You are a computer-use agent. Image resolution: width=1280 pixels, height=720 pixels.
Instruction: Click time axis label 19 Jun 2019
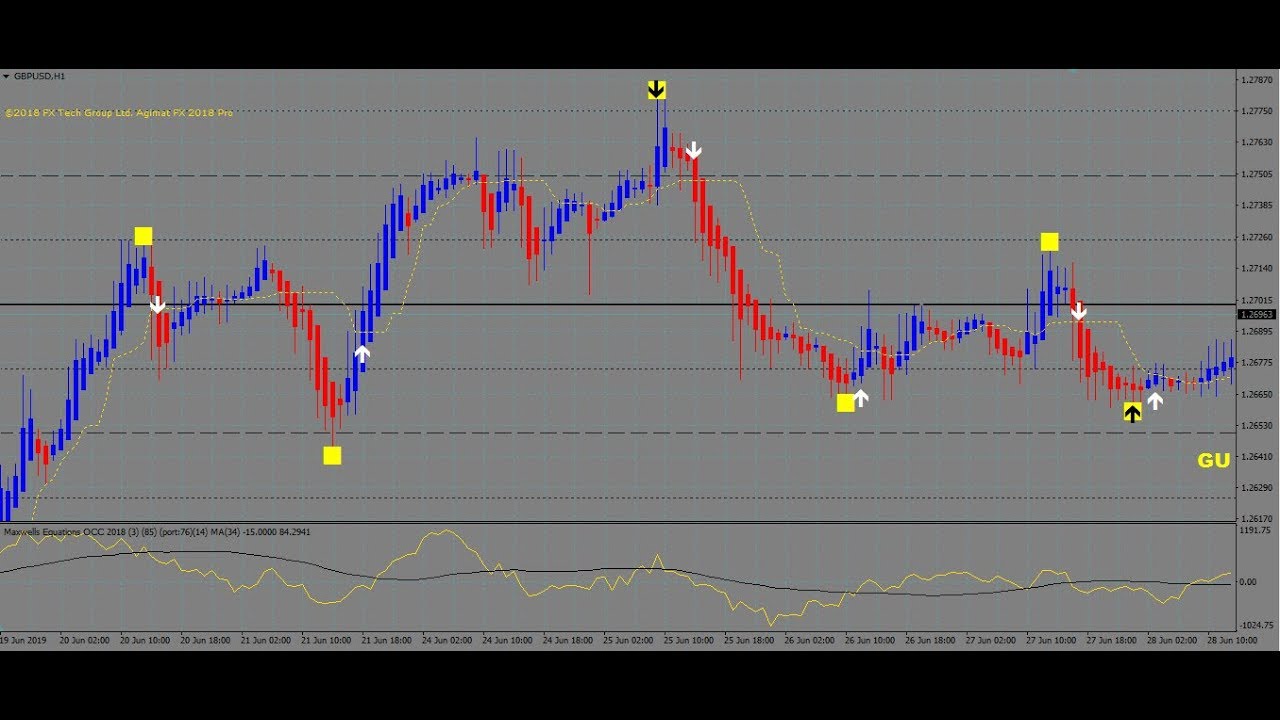point(23,639)
